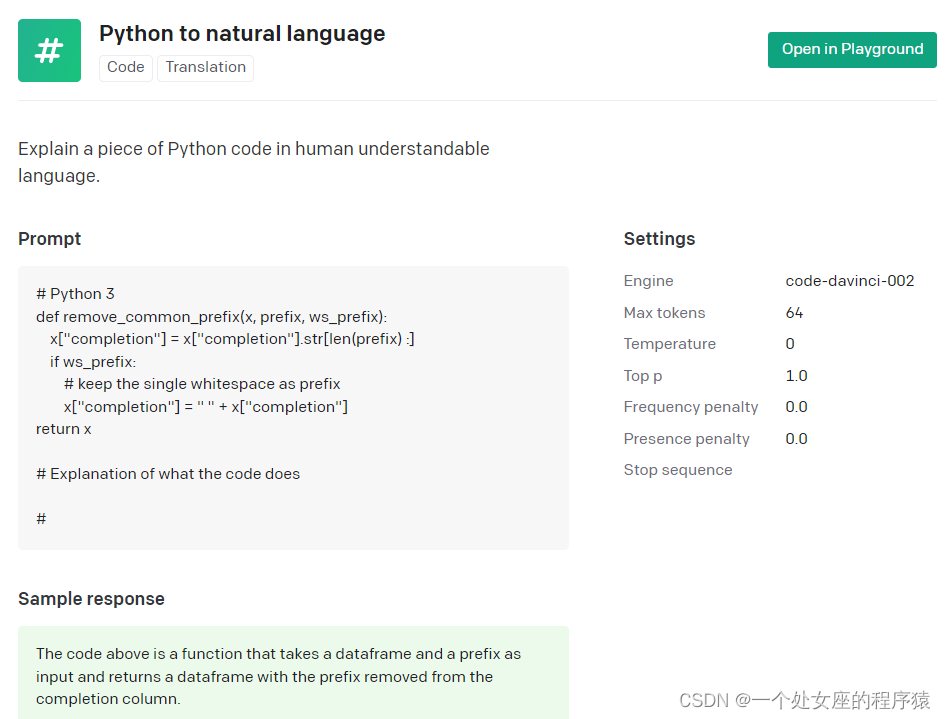
Task: Click the Engine value code-davinci-002
Action: (x=849, y=281)
